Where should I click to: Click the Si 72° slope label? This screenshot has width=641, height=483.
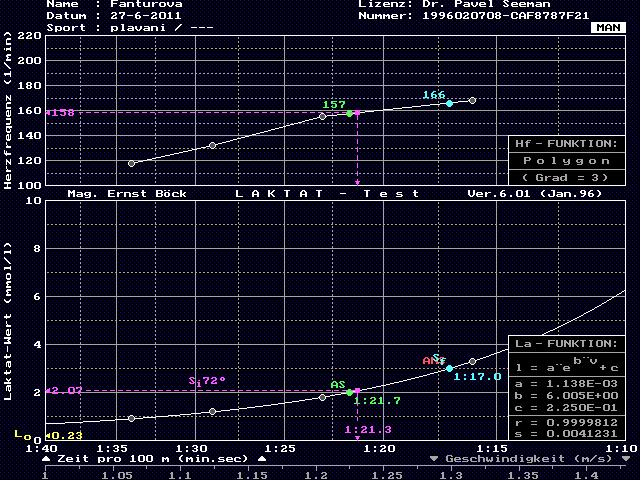[x=207, y=381]
